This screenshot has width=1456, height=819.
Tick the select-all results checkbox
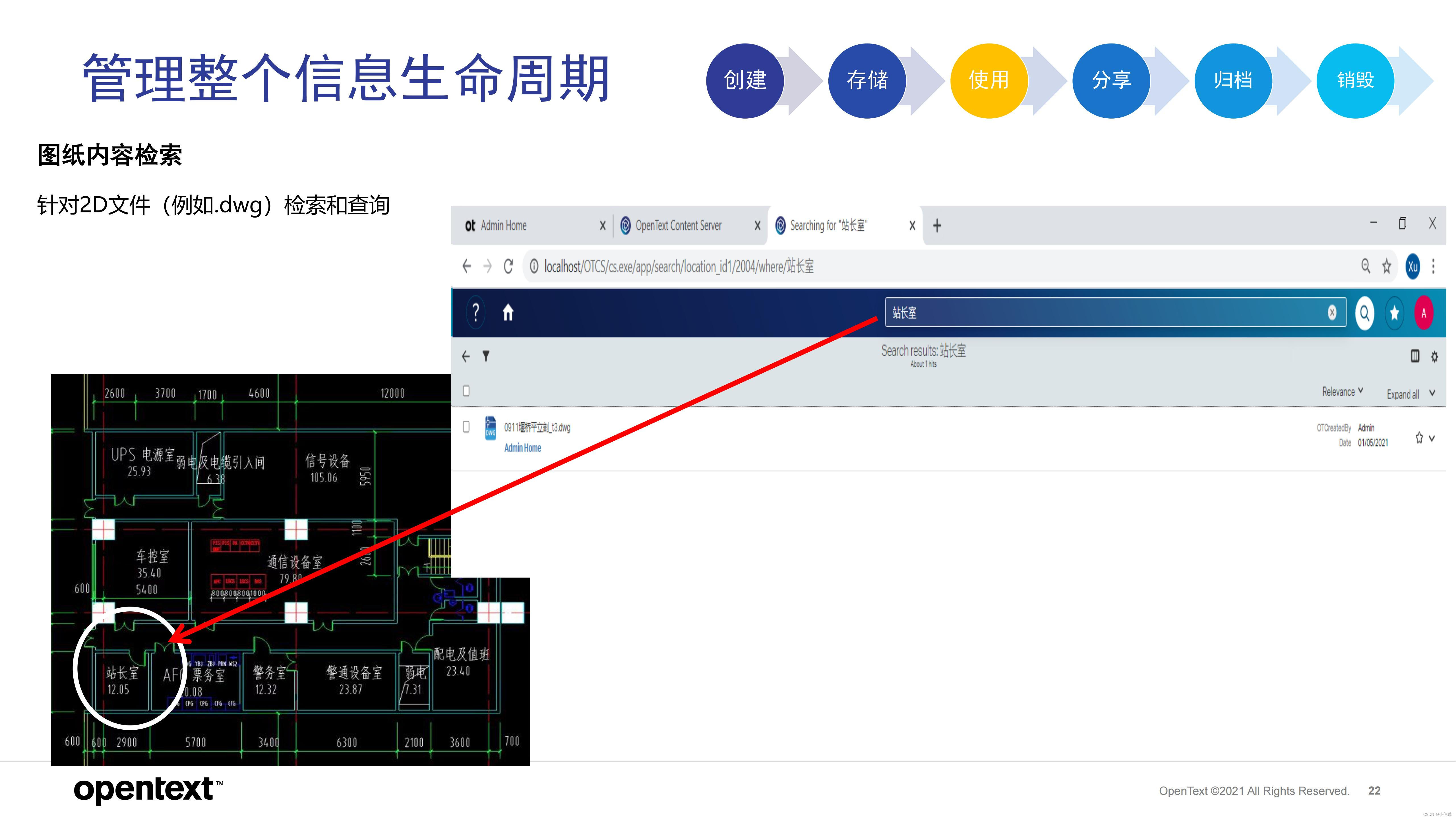[x=466, y=390]
